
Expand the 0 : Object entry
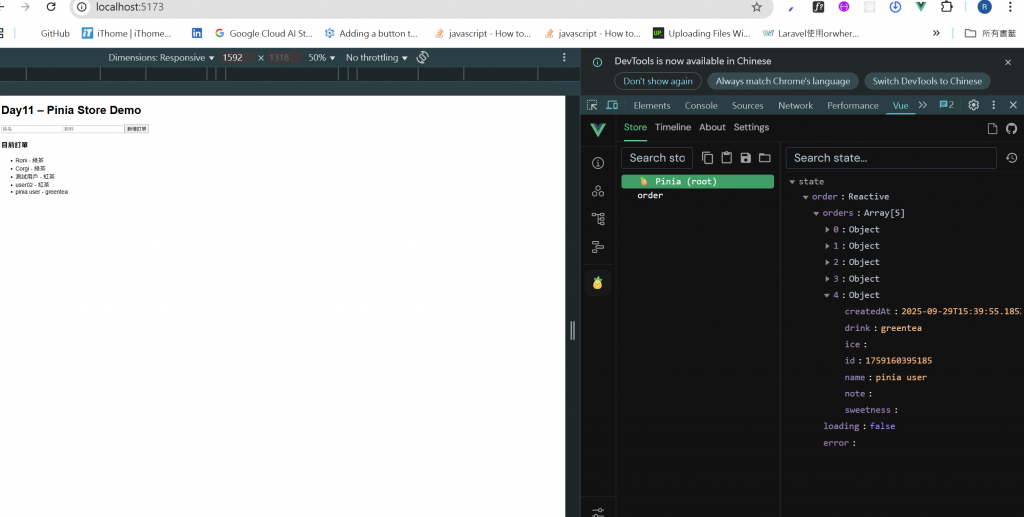tap(827, 230)
